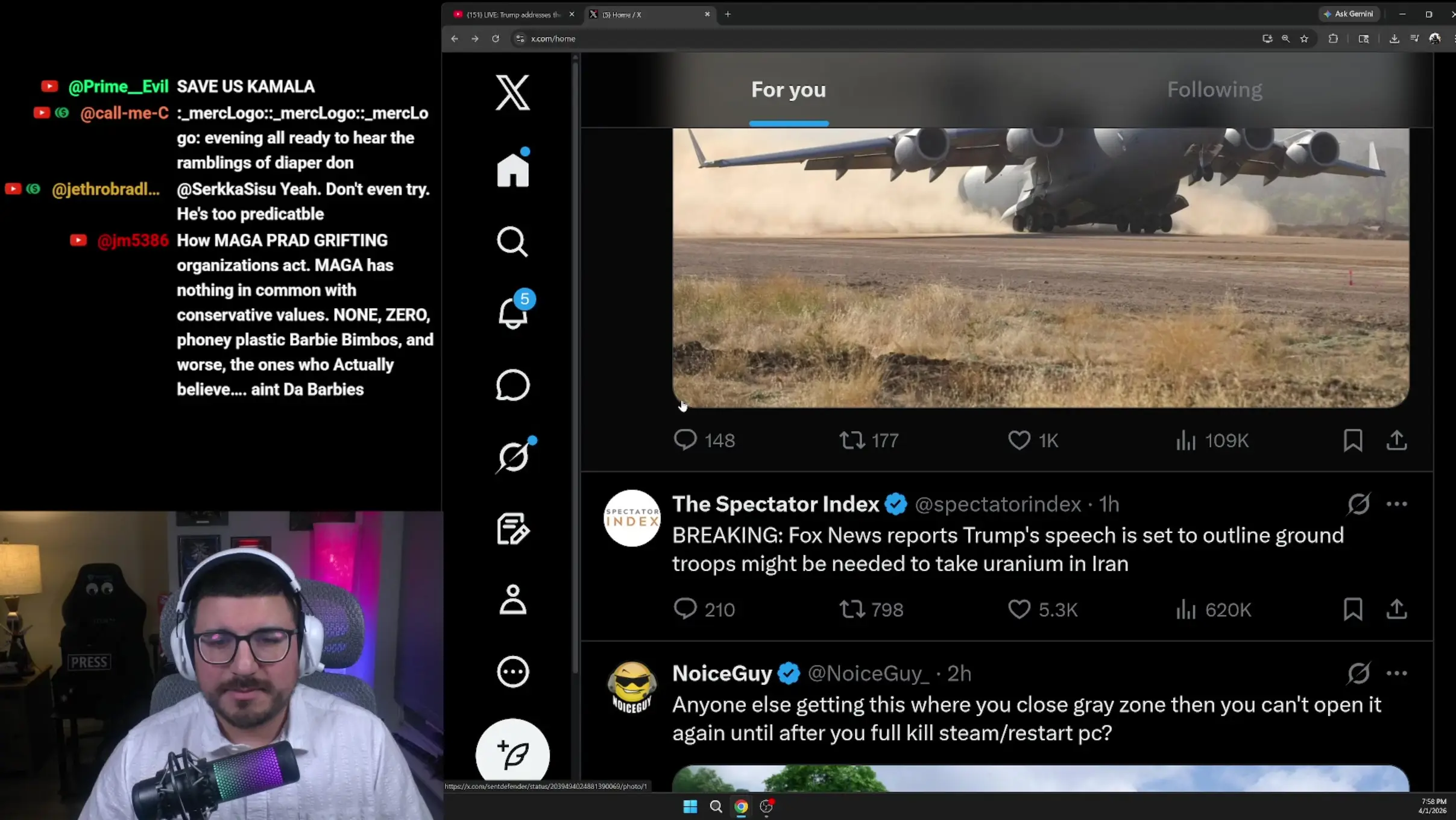This screenshot has height=820, width=1456.
Task: Switch to the LIVE Trump addresses browser tab
Action: click(512, 14)
